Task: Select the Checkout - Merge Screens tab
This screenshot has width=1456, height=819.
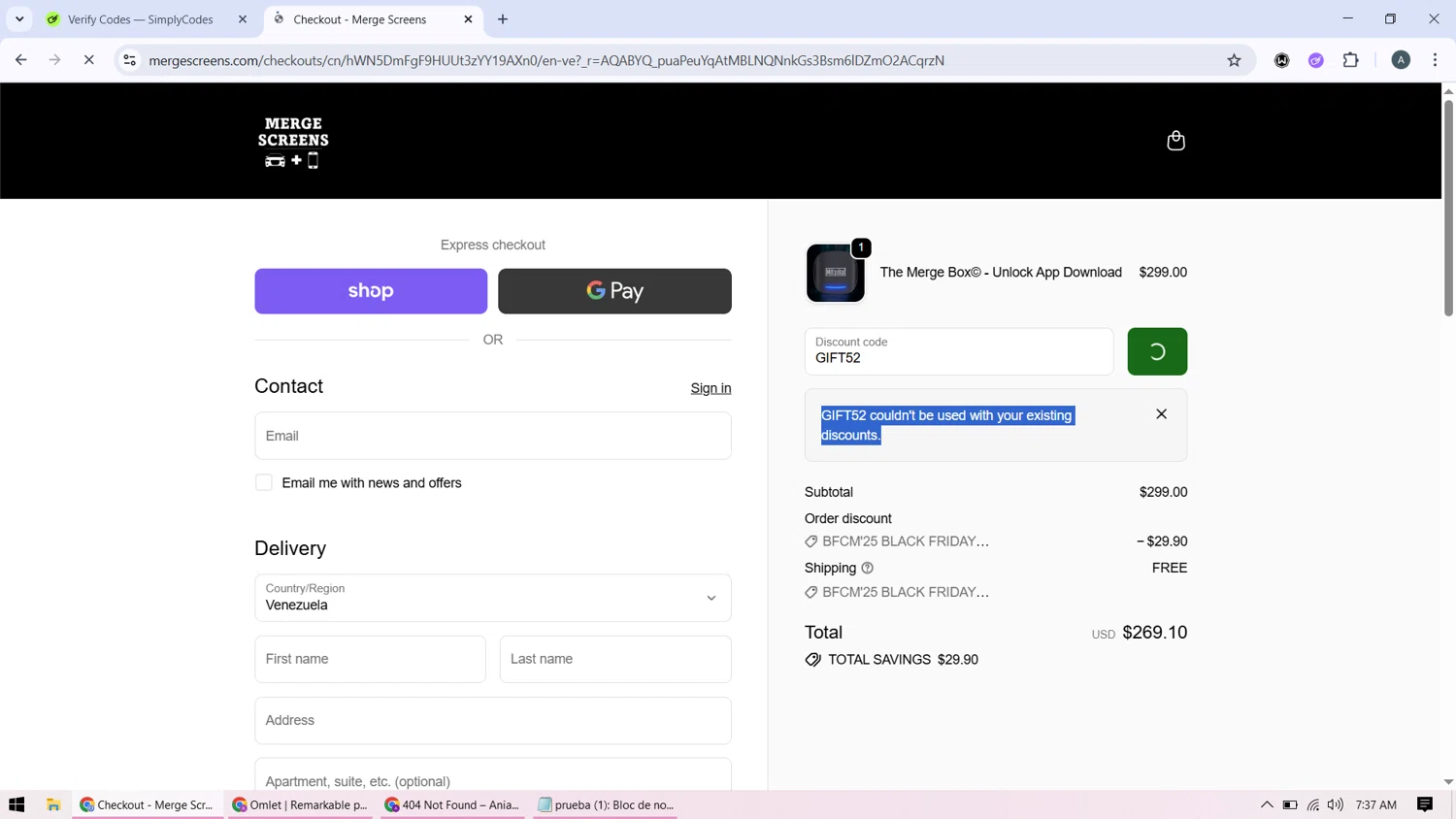Action: [360, 19]
